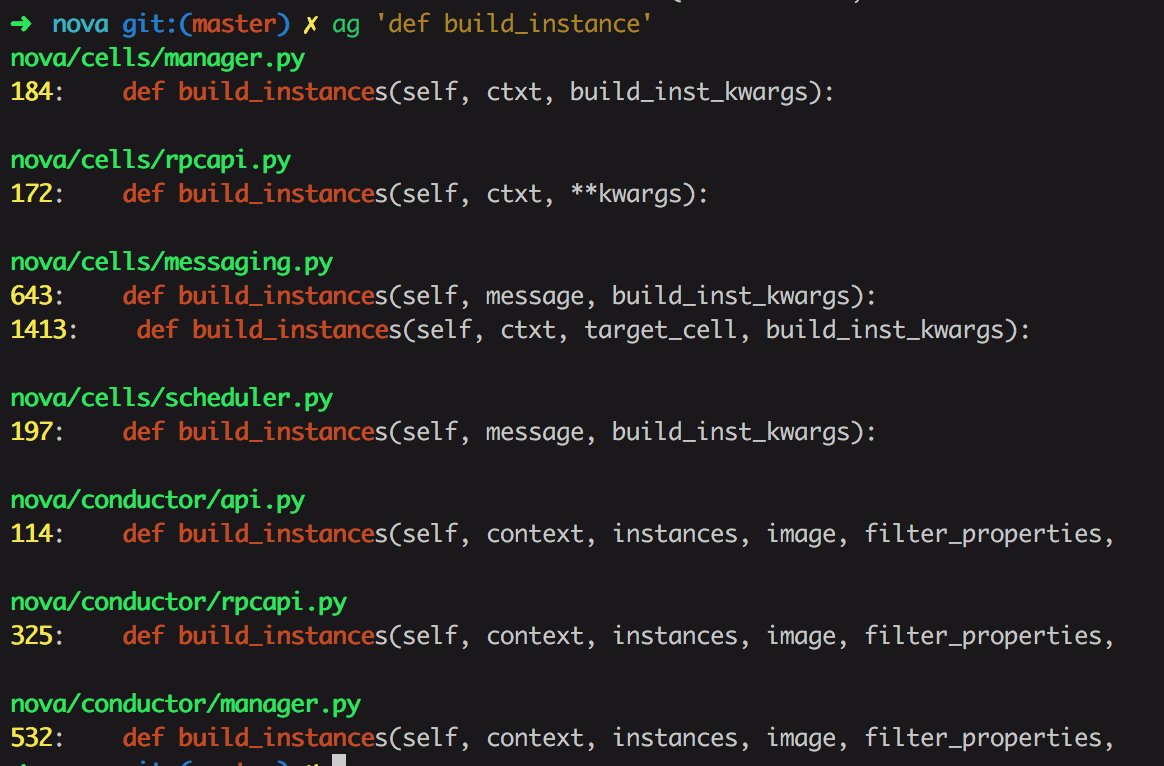
Task: Click line number 184
Action: click(x=31, y=92)
